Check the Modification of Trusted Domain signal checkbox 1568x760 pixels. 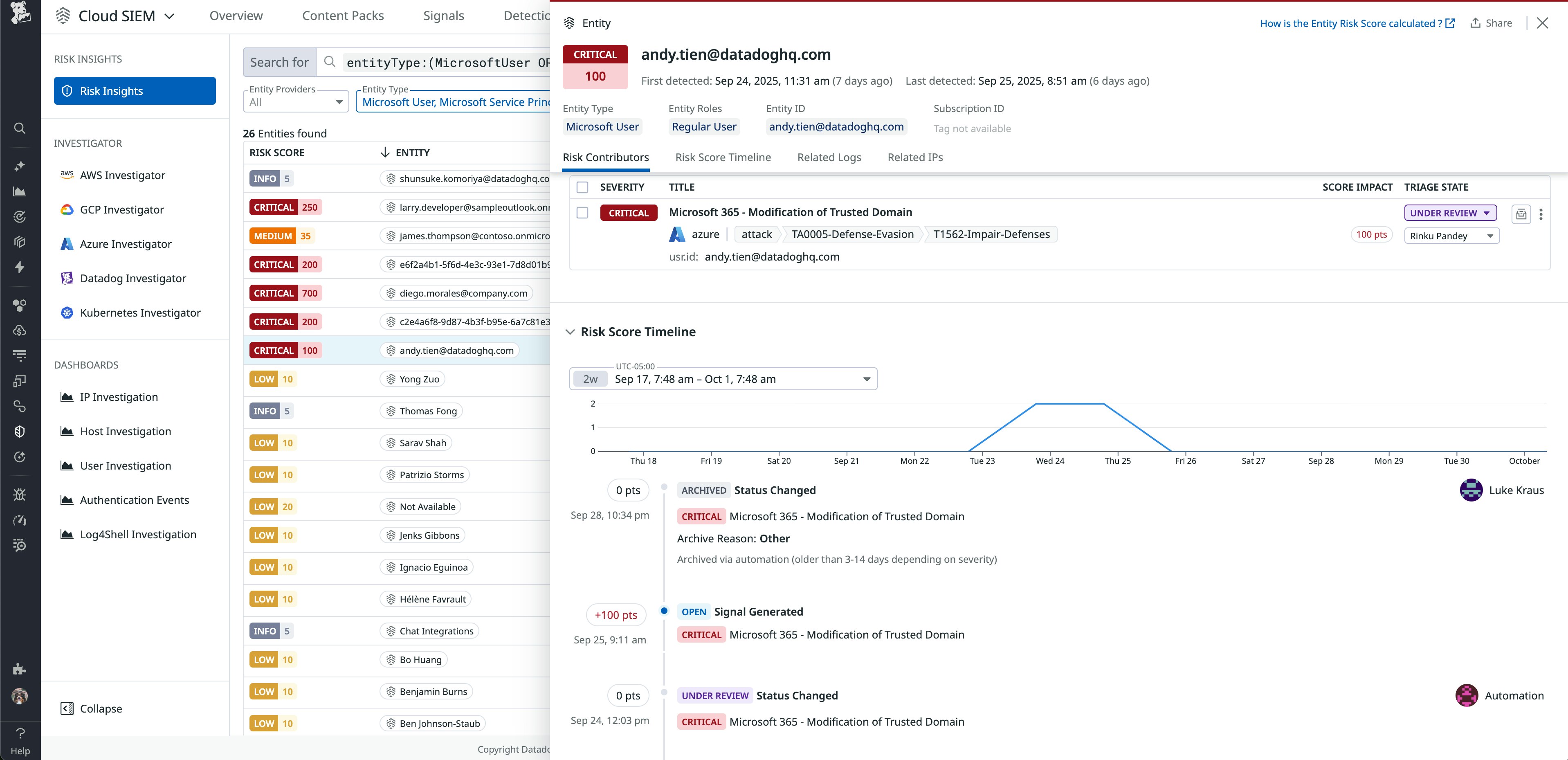point(582,213)
